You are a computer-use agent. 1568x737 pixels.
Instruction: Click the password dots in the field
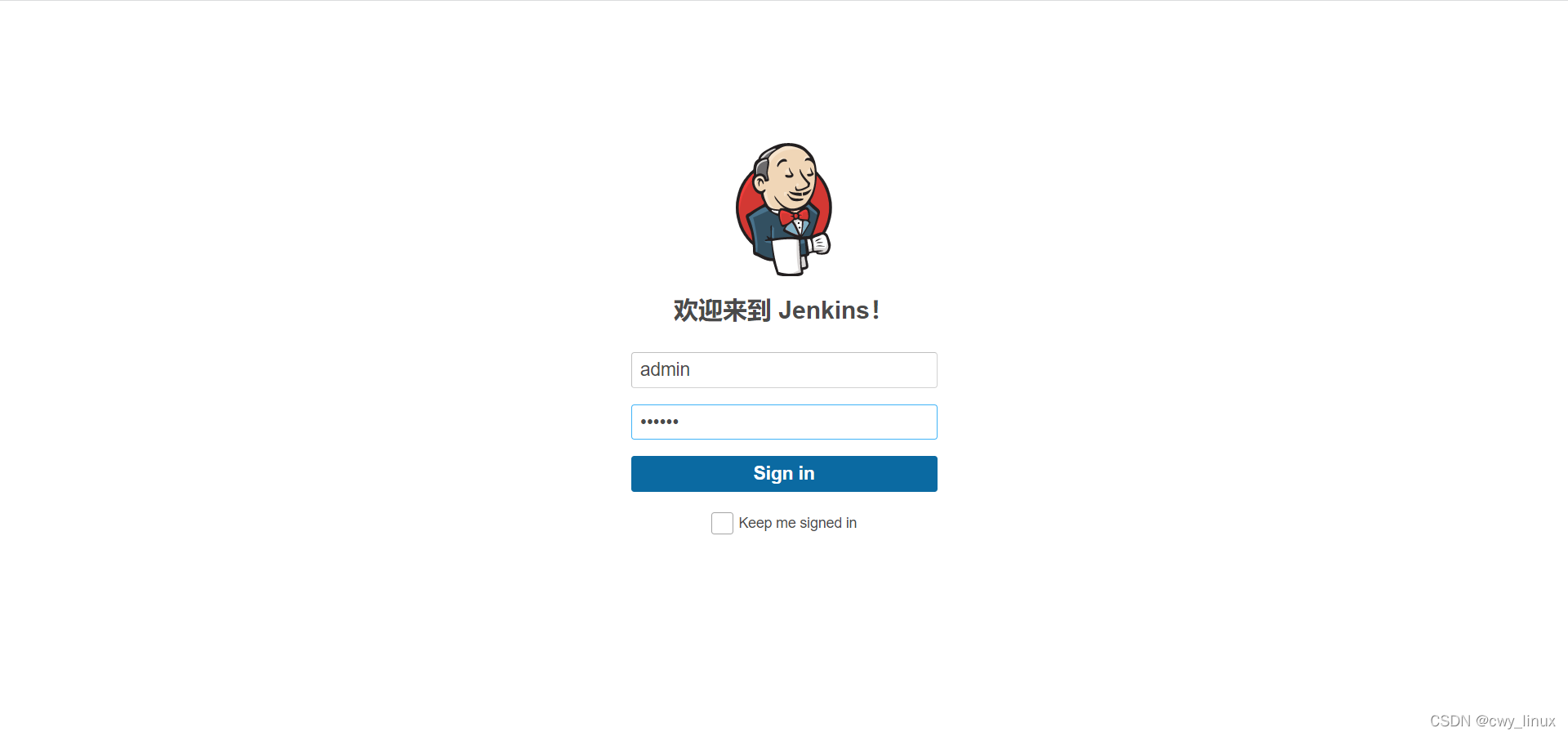(660, 422)
